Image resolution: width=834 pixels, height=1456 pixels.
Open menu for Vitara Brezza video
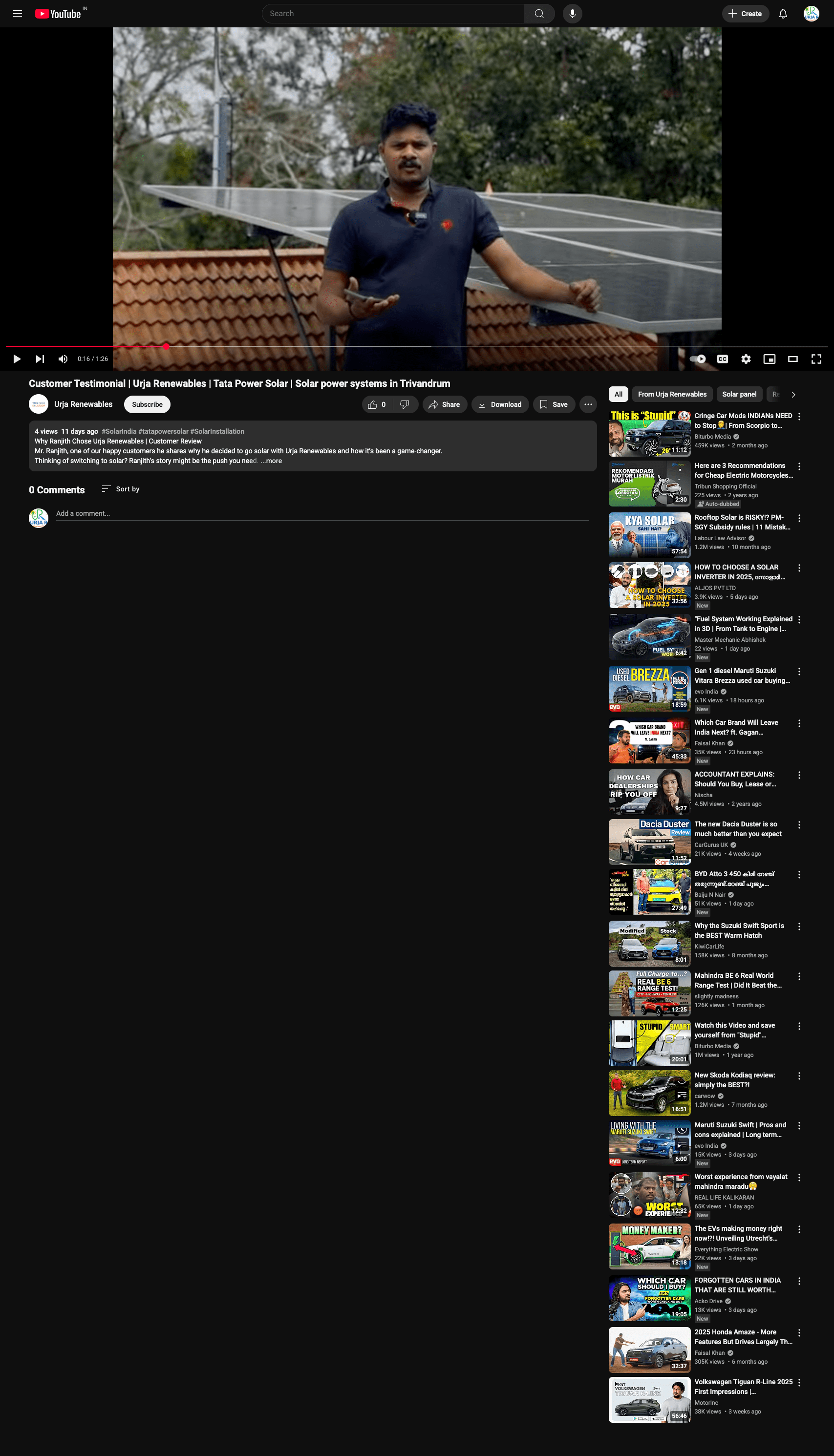(x=799, y=672)
